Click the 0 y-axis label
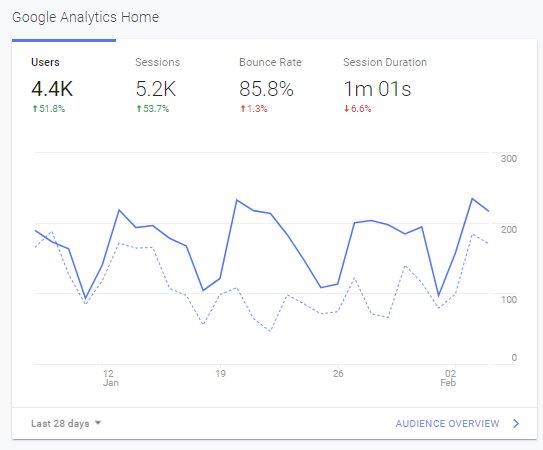This screenshot has width=543, height=450. tap(514, 358)
